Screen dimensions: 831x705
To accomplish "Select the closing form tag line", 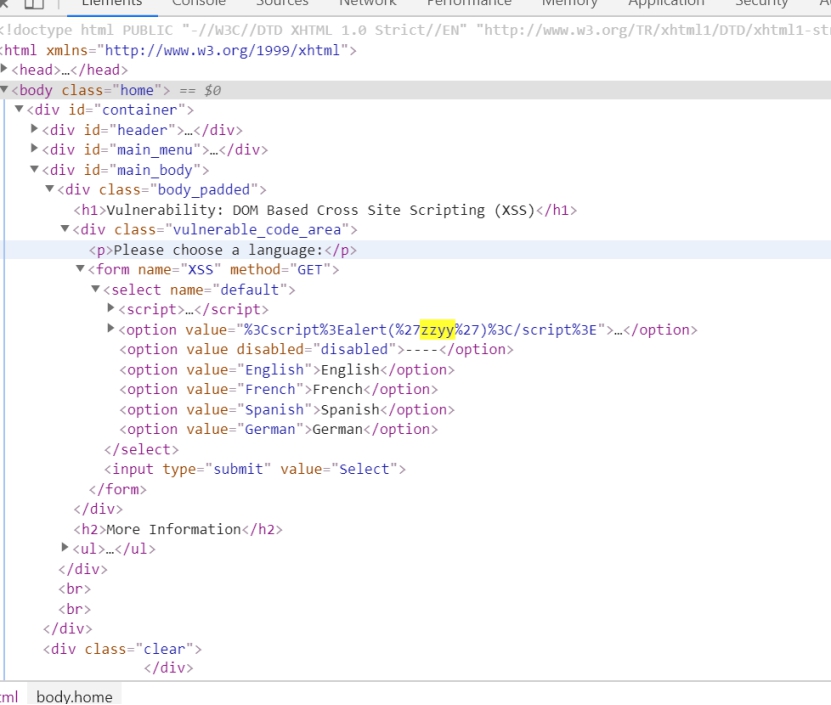I will (x=118, y=489).
